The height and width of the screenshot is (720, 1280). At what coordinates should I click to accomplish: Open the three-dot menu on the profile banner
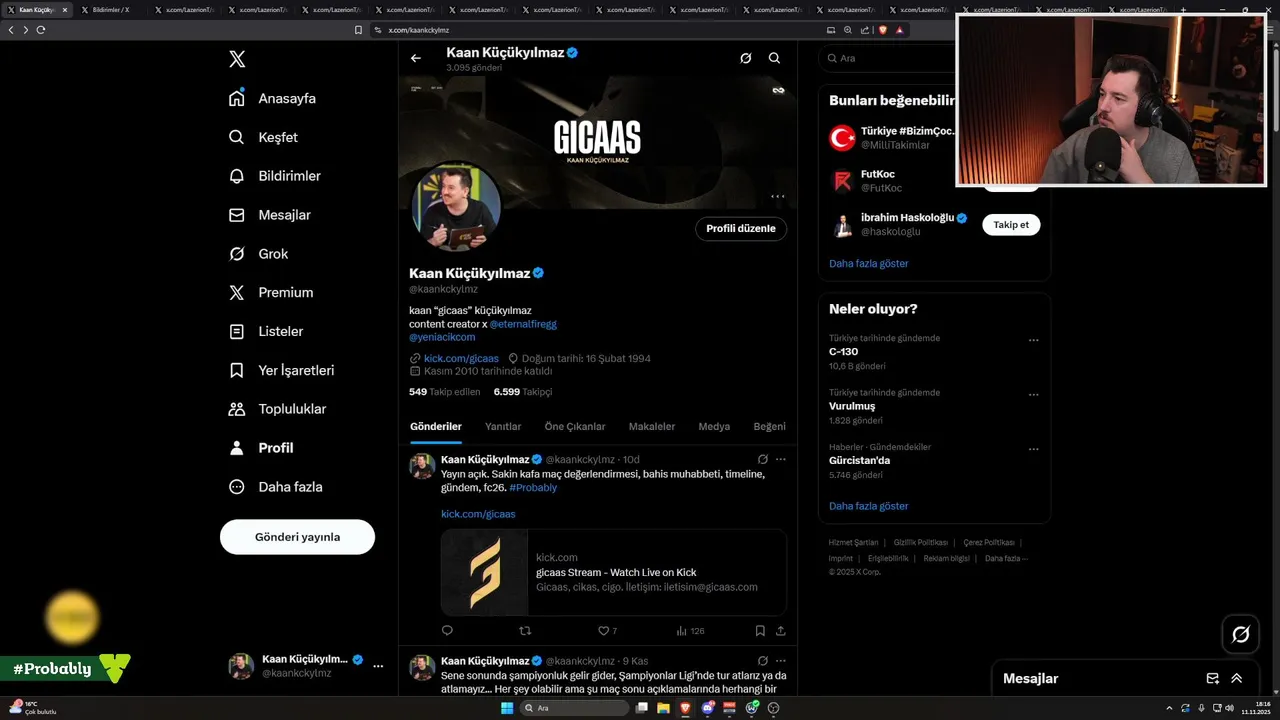click(x=777, y=196)
